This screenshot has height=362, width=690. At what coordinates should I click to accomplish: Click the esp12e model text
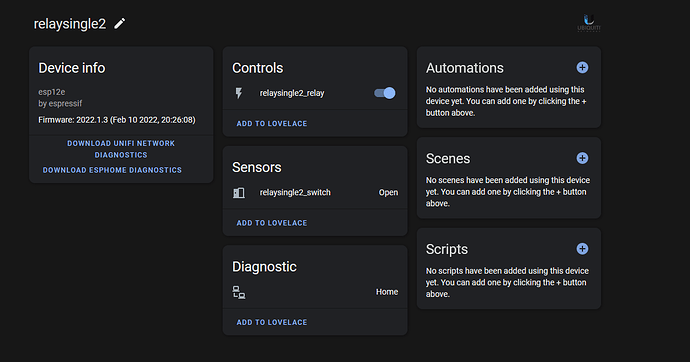51,92
